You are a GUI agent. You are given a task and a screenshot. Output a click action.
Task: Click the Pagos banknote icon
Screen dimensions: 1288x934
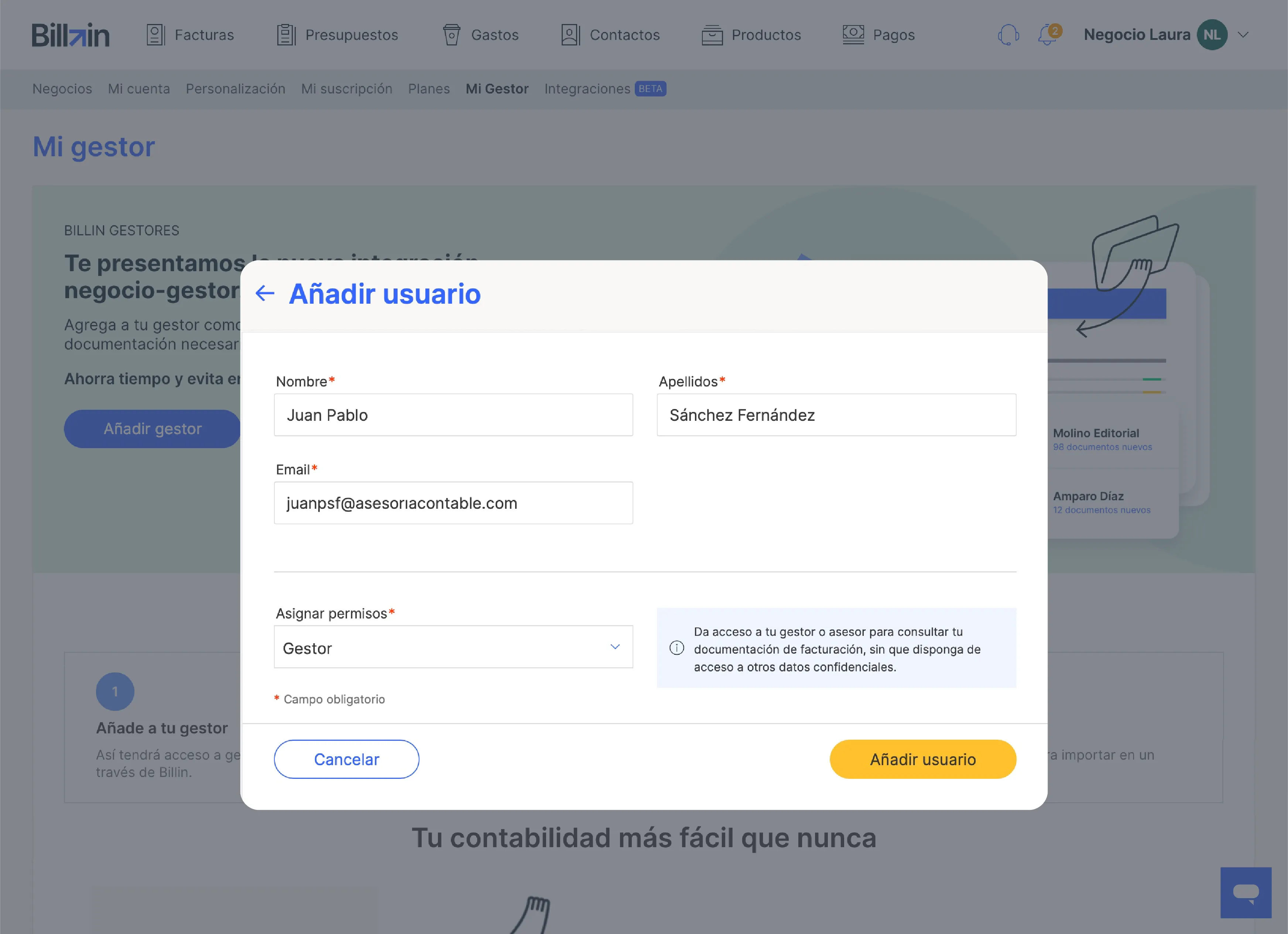pos(853,35)
